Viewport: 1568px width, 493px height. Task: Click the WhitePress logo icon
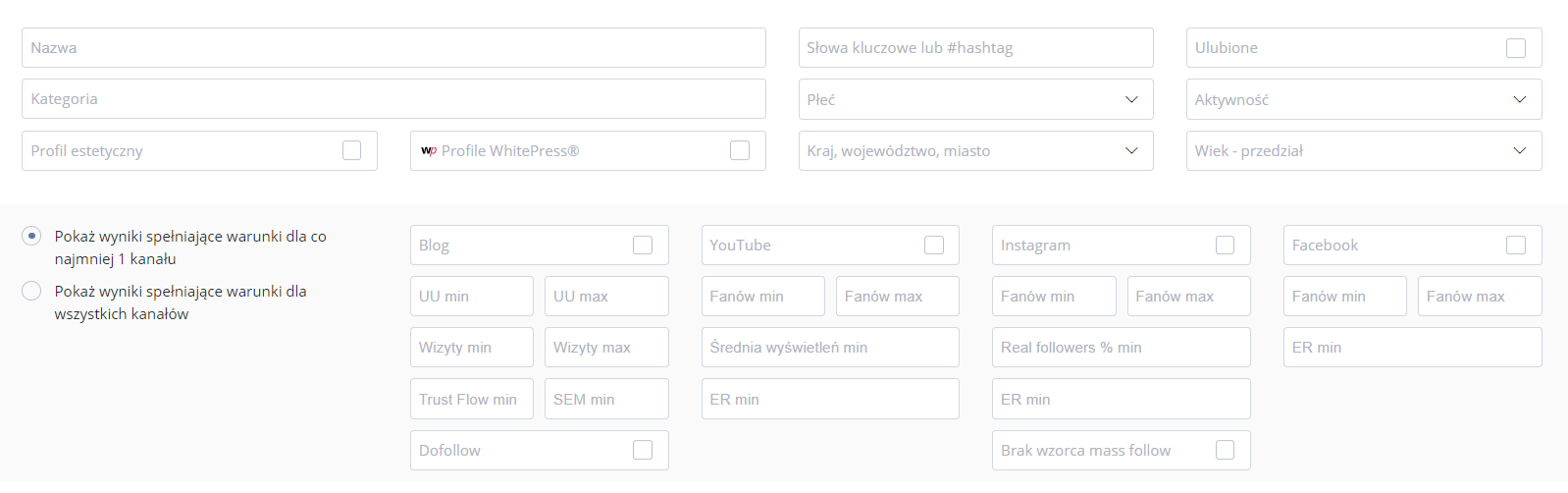(428, 150)
